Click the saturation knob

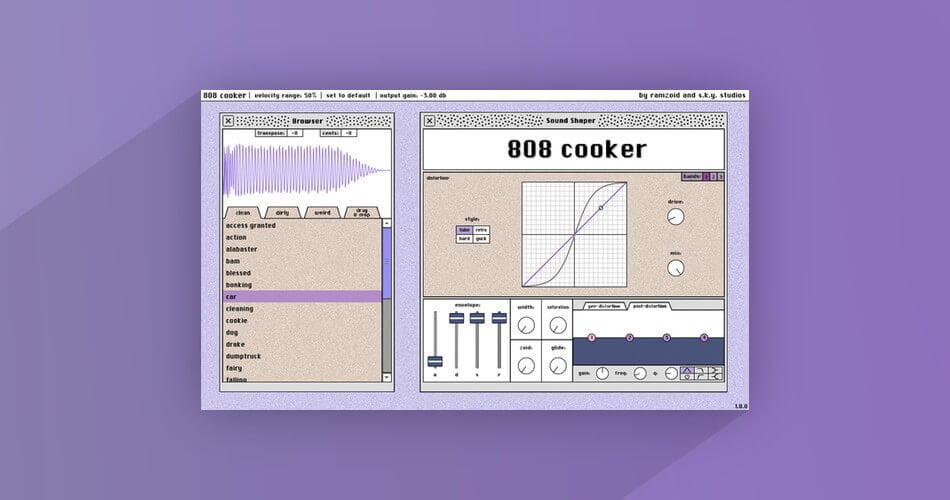pyautogui.click(x=558, y=325)
